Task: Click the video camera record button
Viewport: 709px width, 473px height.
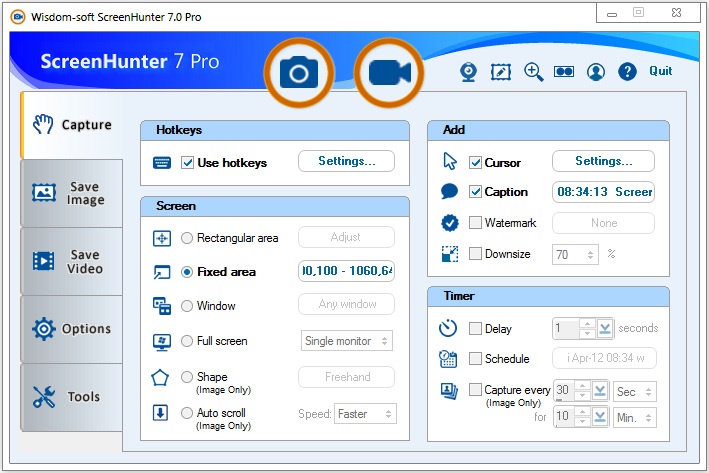Action: point(389,73)
